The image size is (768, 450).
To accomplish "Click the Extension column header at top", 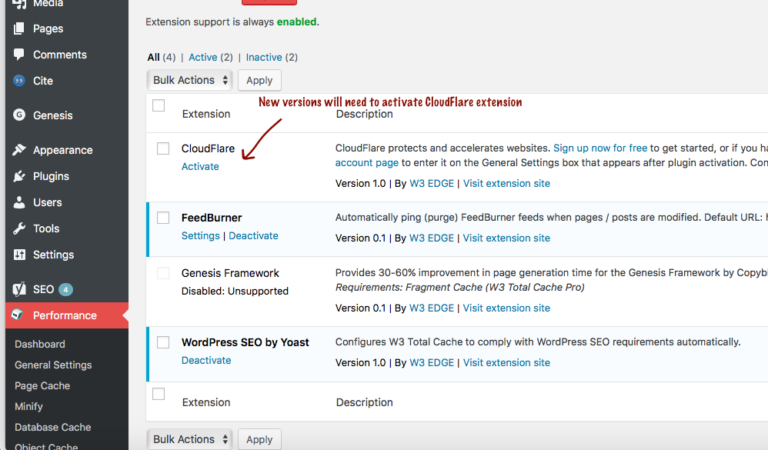I will [206, 114].
